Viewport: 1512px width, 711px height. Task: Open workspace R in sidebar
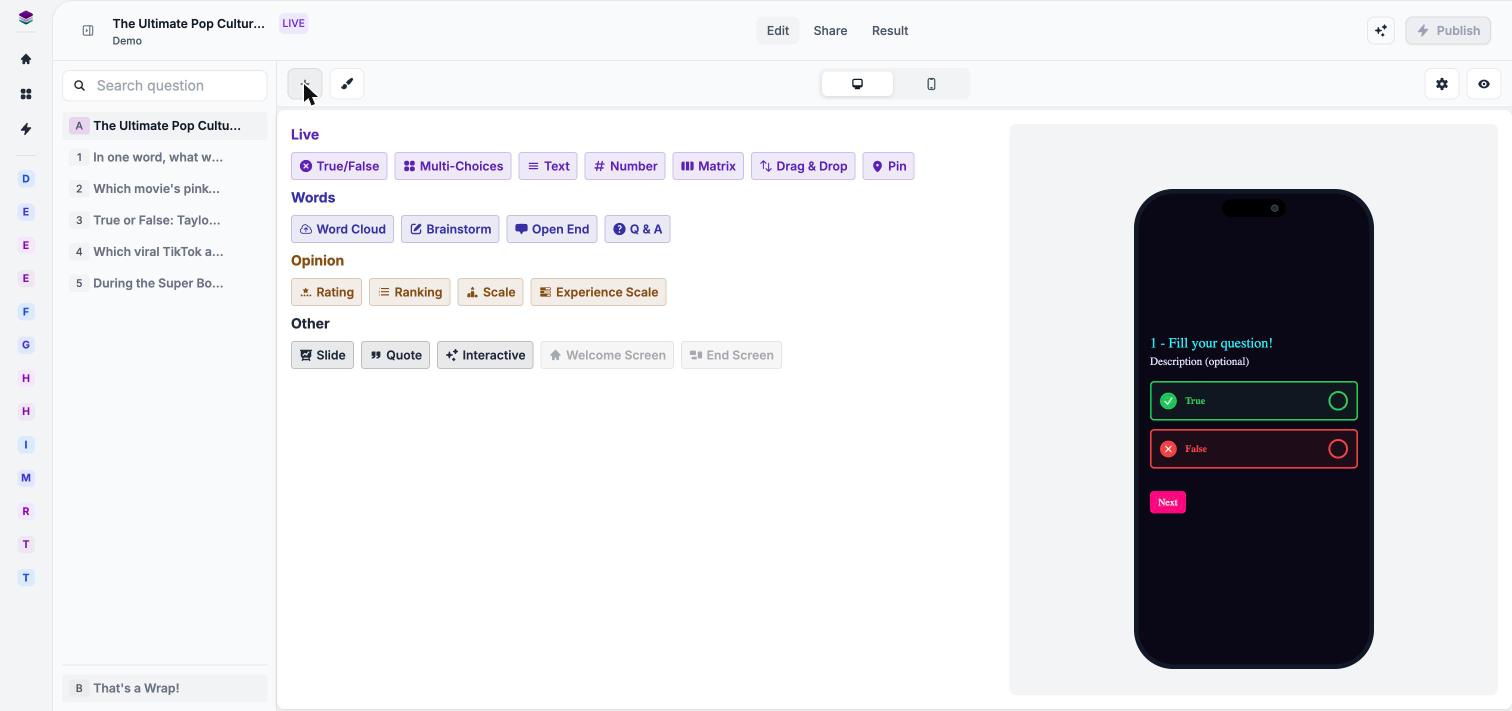click(x=26, y=511)
